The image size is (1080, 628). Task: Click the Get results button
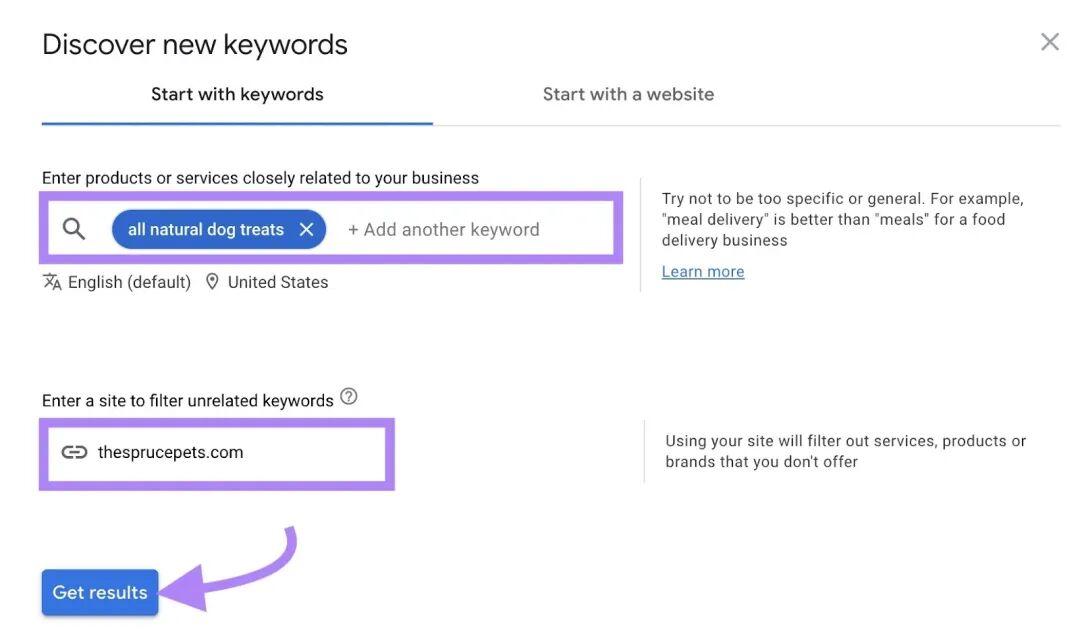[100, 592]
